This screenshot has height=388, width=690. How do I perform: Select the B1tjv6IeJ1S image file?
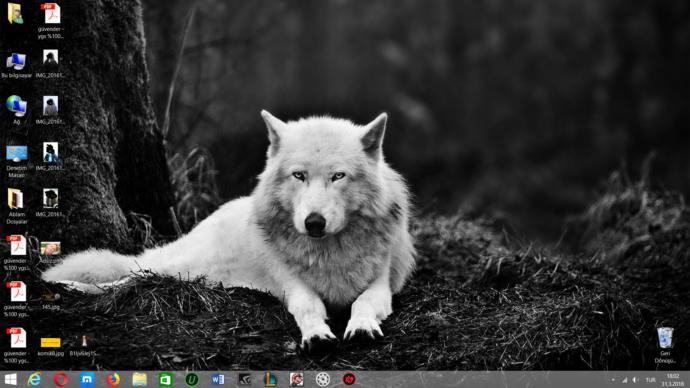coord(84,346)
